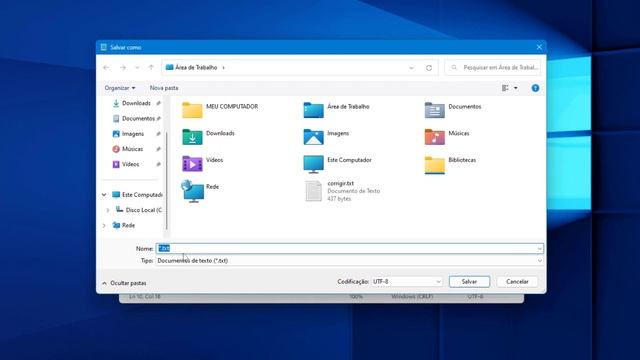Open recent locations chevron beside forward arrow
The image size is (640, 360).
(137, 67)
